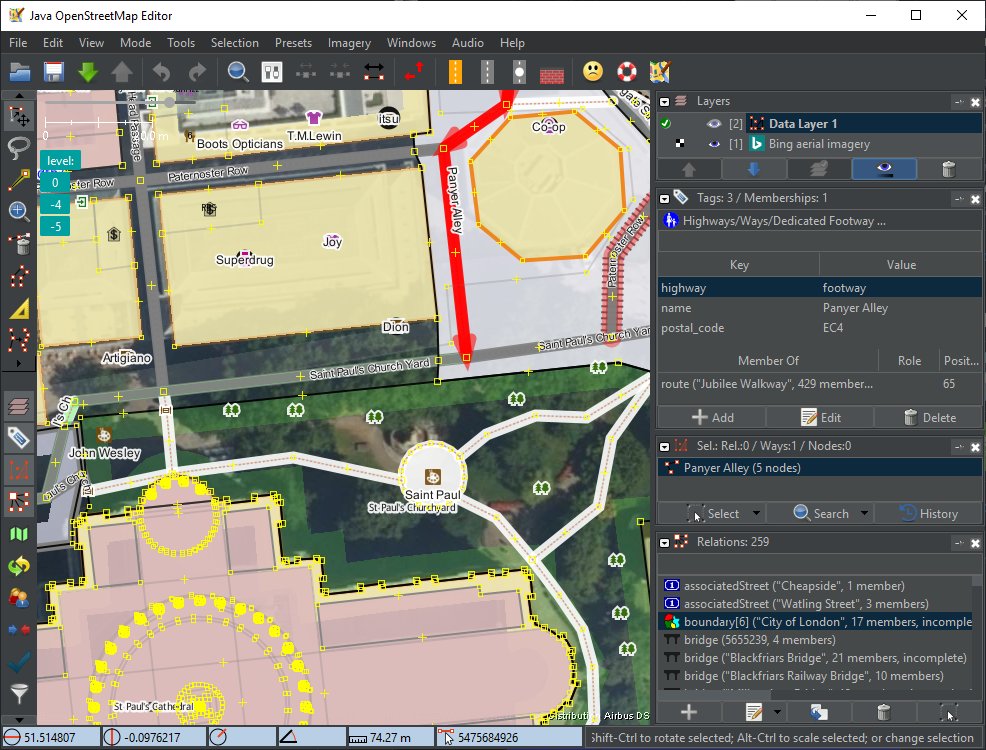Open the Select button dropdown arrow
This screenshot has height=750, width=986.
pyautogui.click(x=756, y=514)
